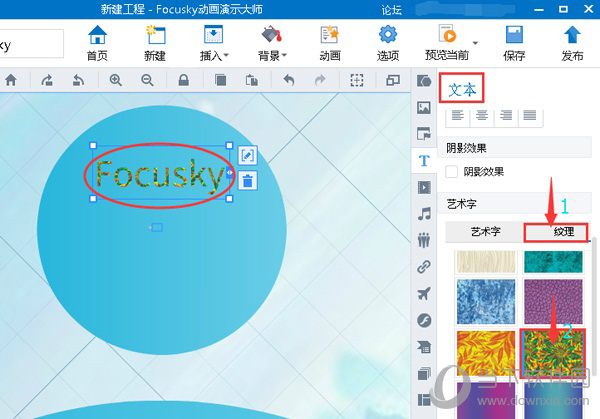Screen dimensions: 600x419
Task: Create a new project with 新建
Action: 155,43
